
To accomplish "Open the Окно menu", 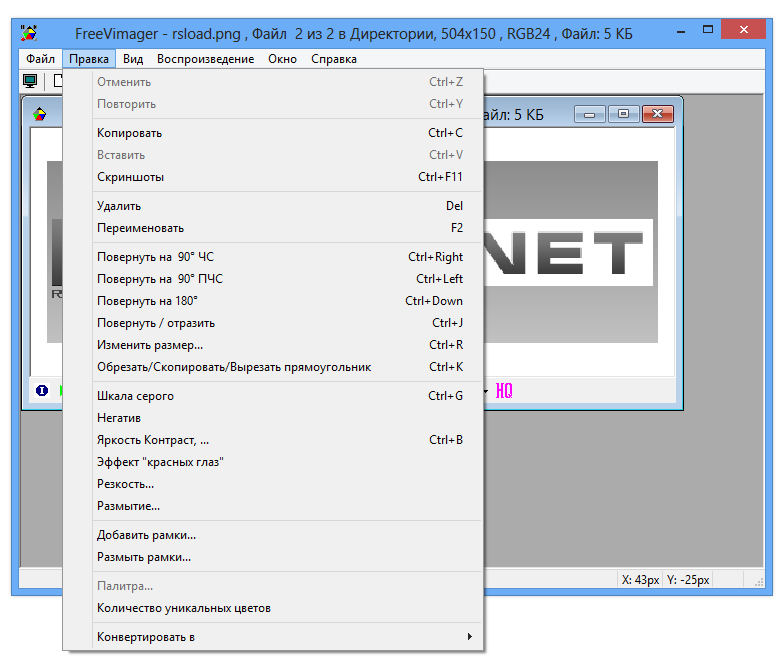I will (283, 59).
